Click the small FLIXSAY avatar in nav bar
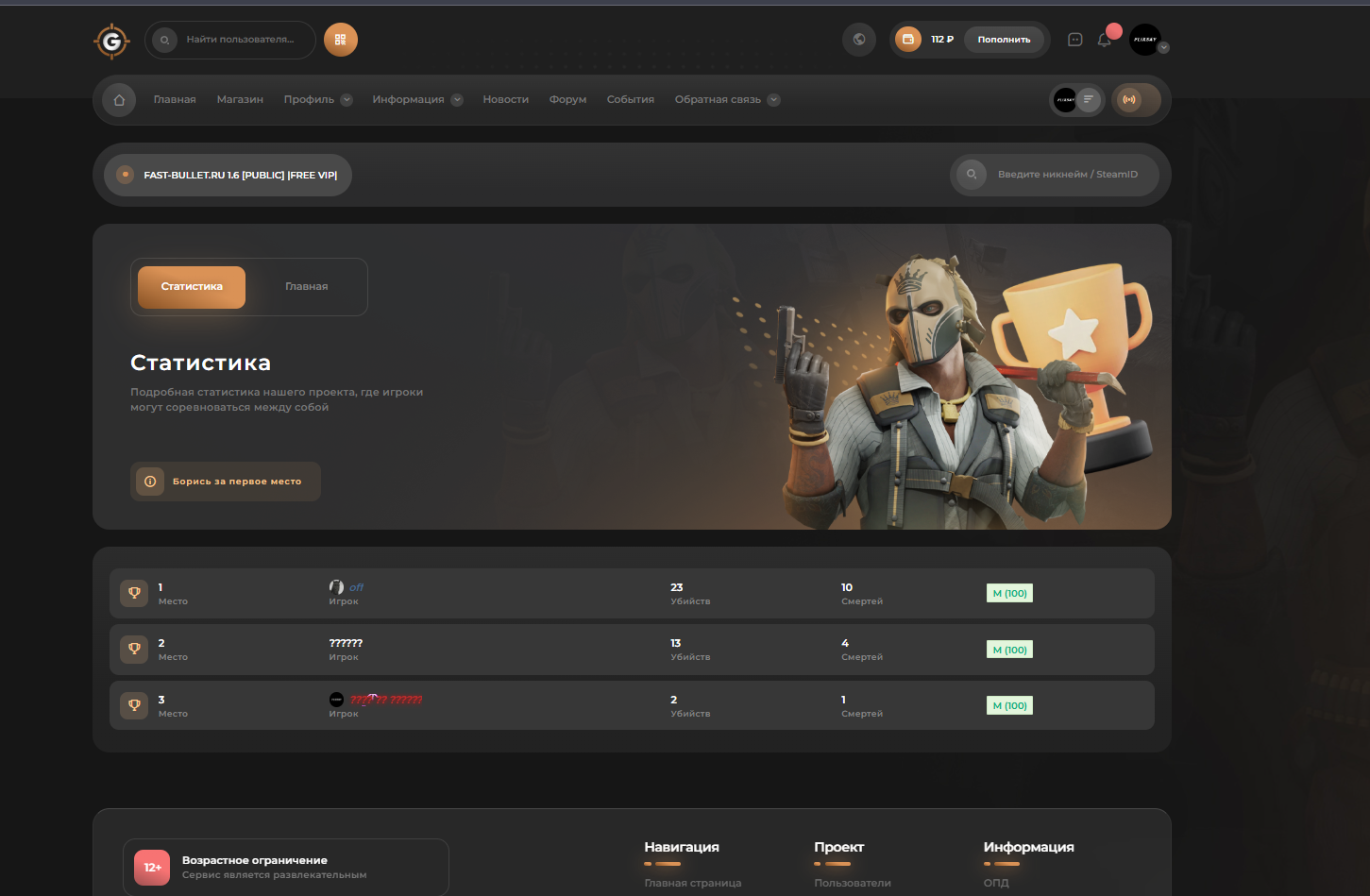1370x896 pixels. click(1065, 99)
